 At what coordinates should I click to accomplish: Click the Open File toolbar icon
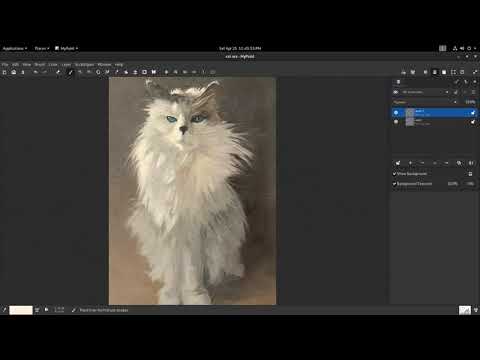14,72
